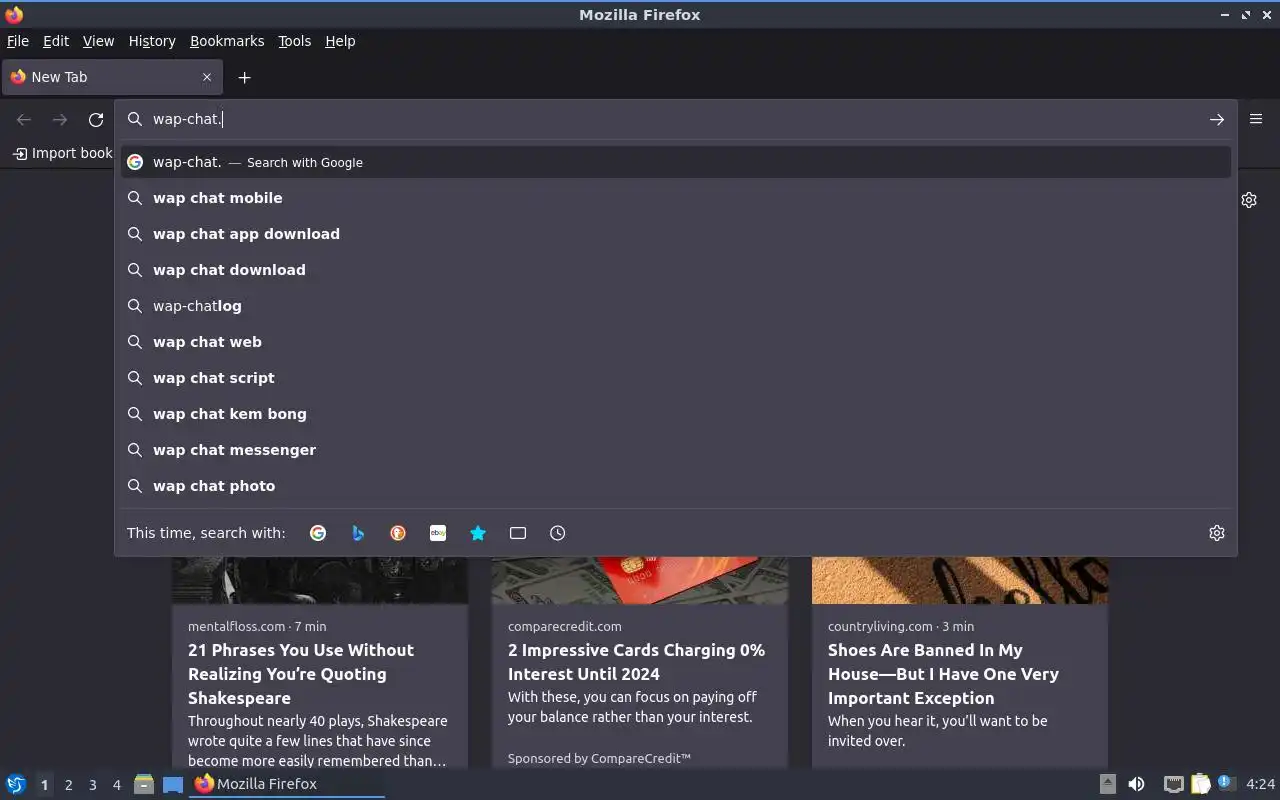
Task: Search bookmarks using the star icon
Action: [478, 533]
